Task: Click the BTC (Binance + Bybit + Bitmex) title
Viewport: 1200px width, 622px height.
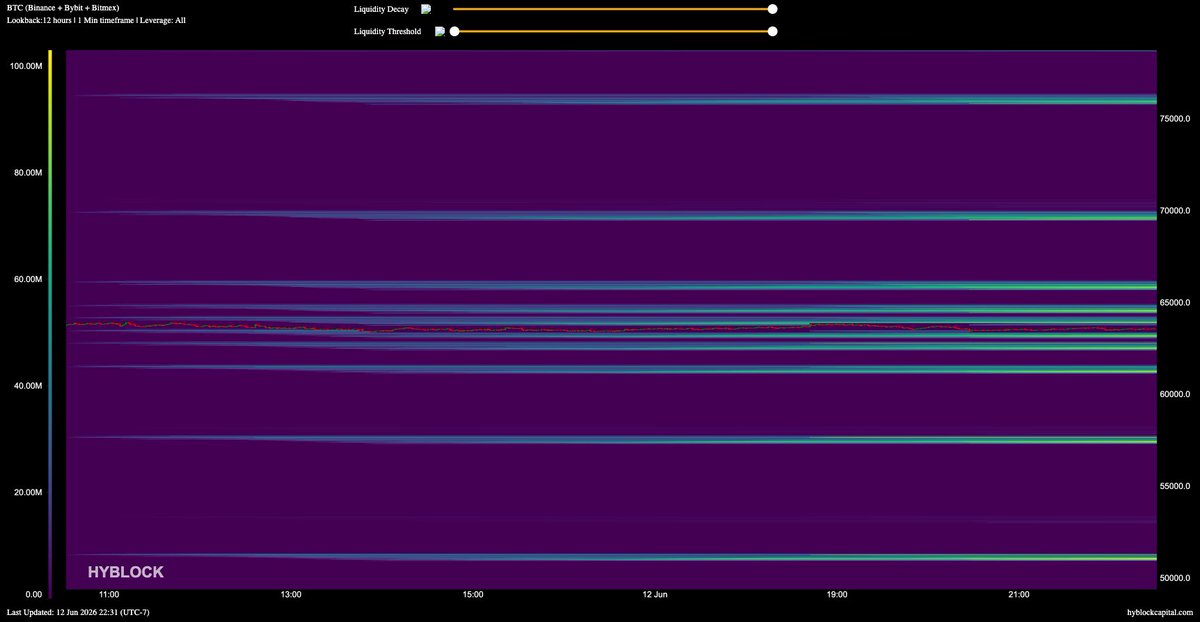Action: pyautogui.click(x=62, y=7)
